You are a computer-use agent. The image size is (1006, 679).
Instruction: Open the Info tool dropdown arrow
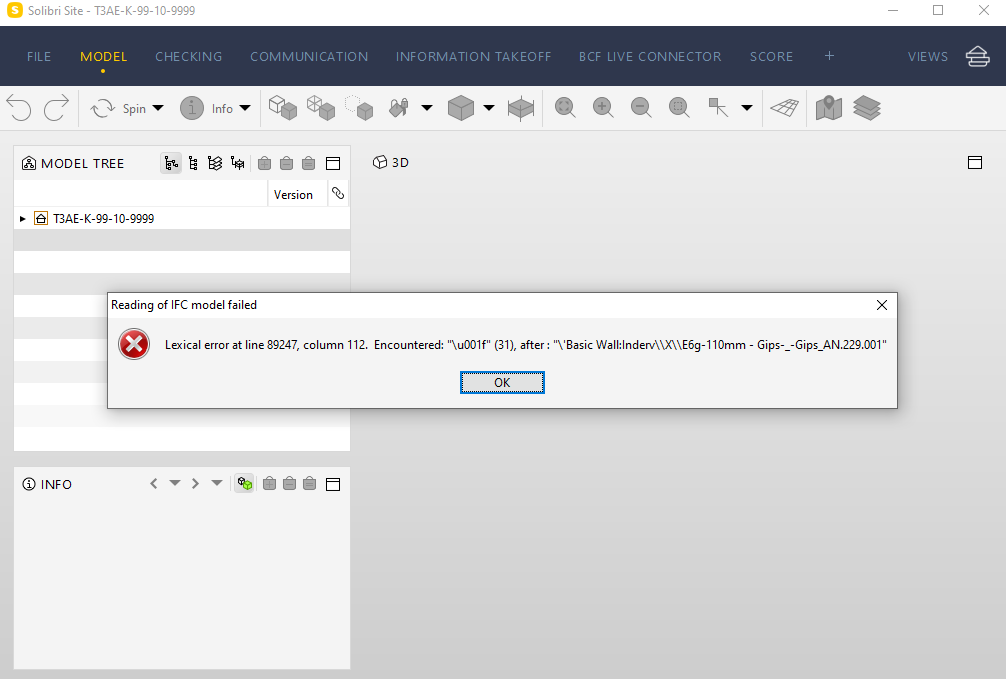[245, 108]
